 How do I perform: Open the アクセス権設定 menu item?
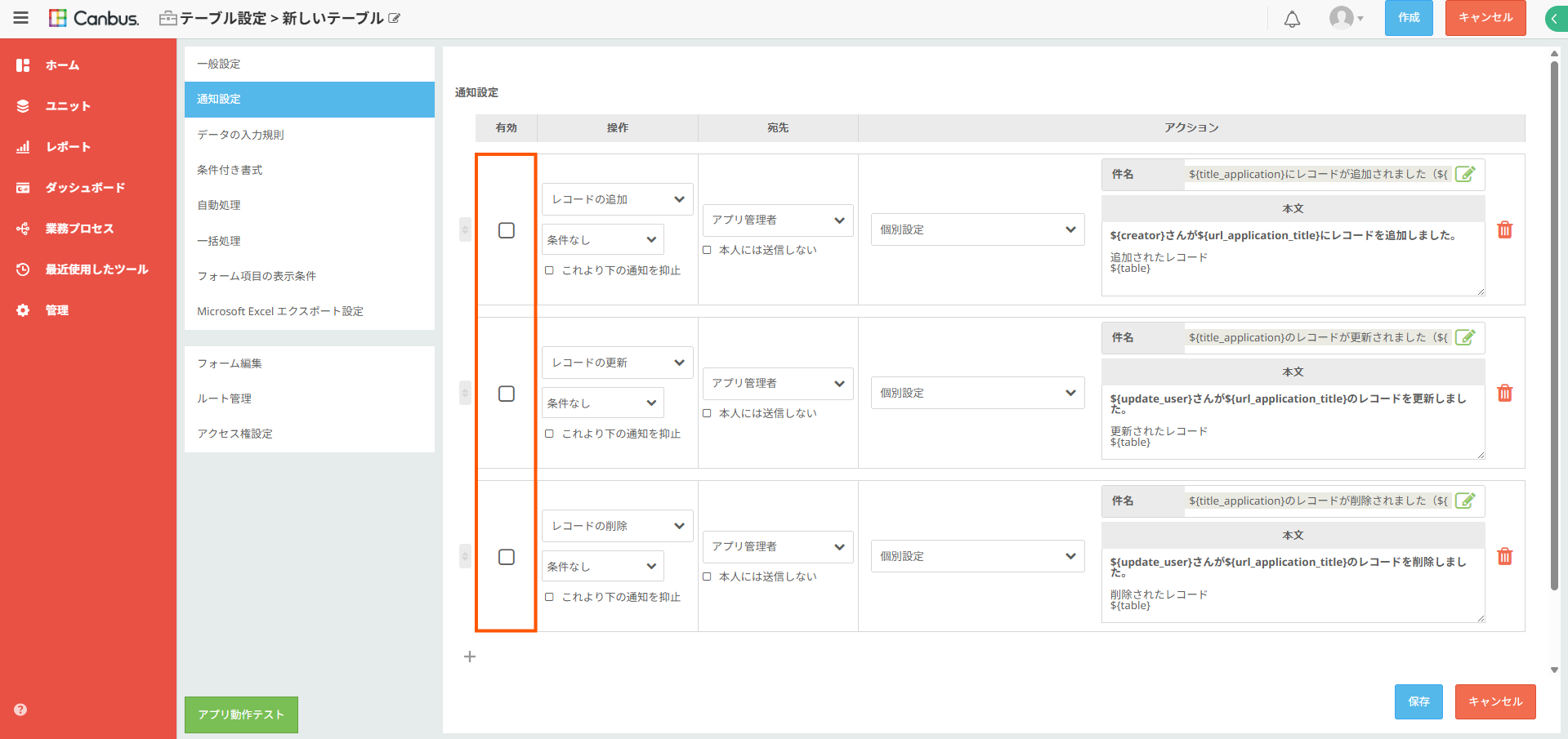(310, 434)
